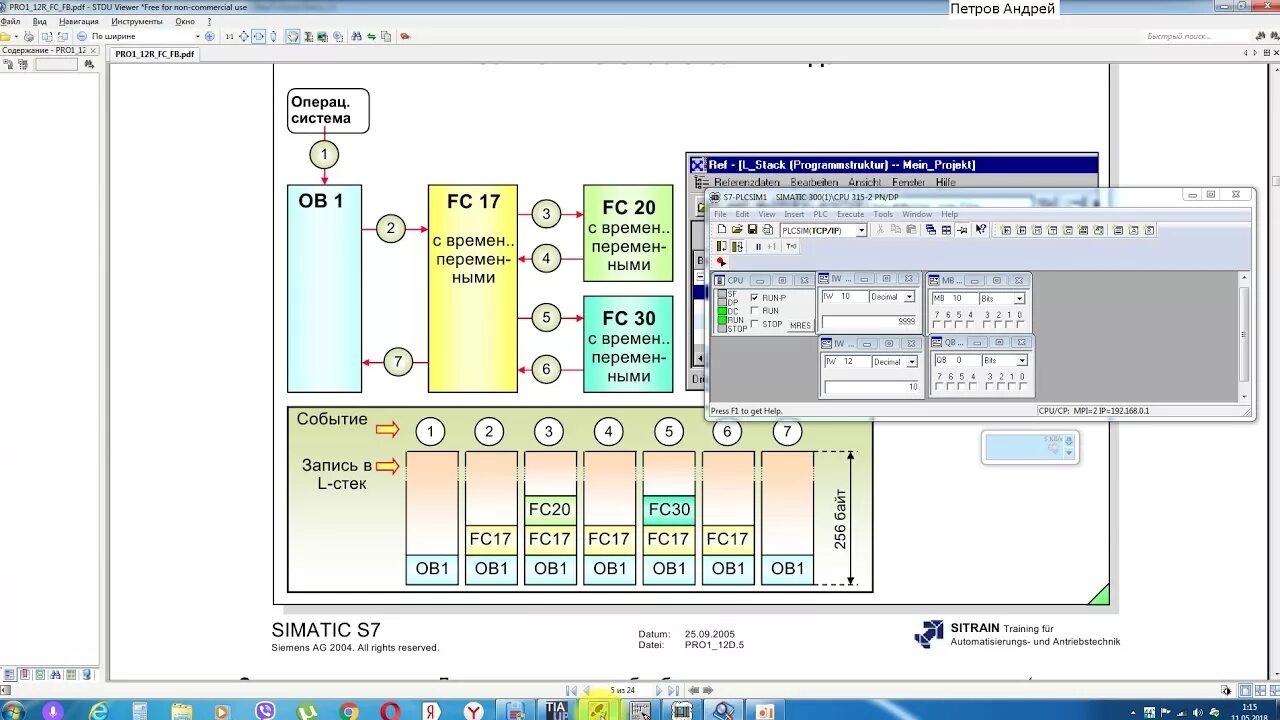Click Cascade windows icon in PLCSIM
This screenshot has width=1280, height=720.
[x=931, y=229]
